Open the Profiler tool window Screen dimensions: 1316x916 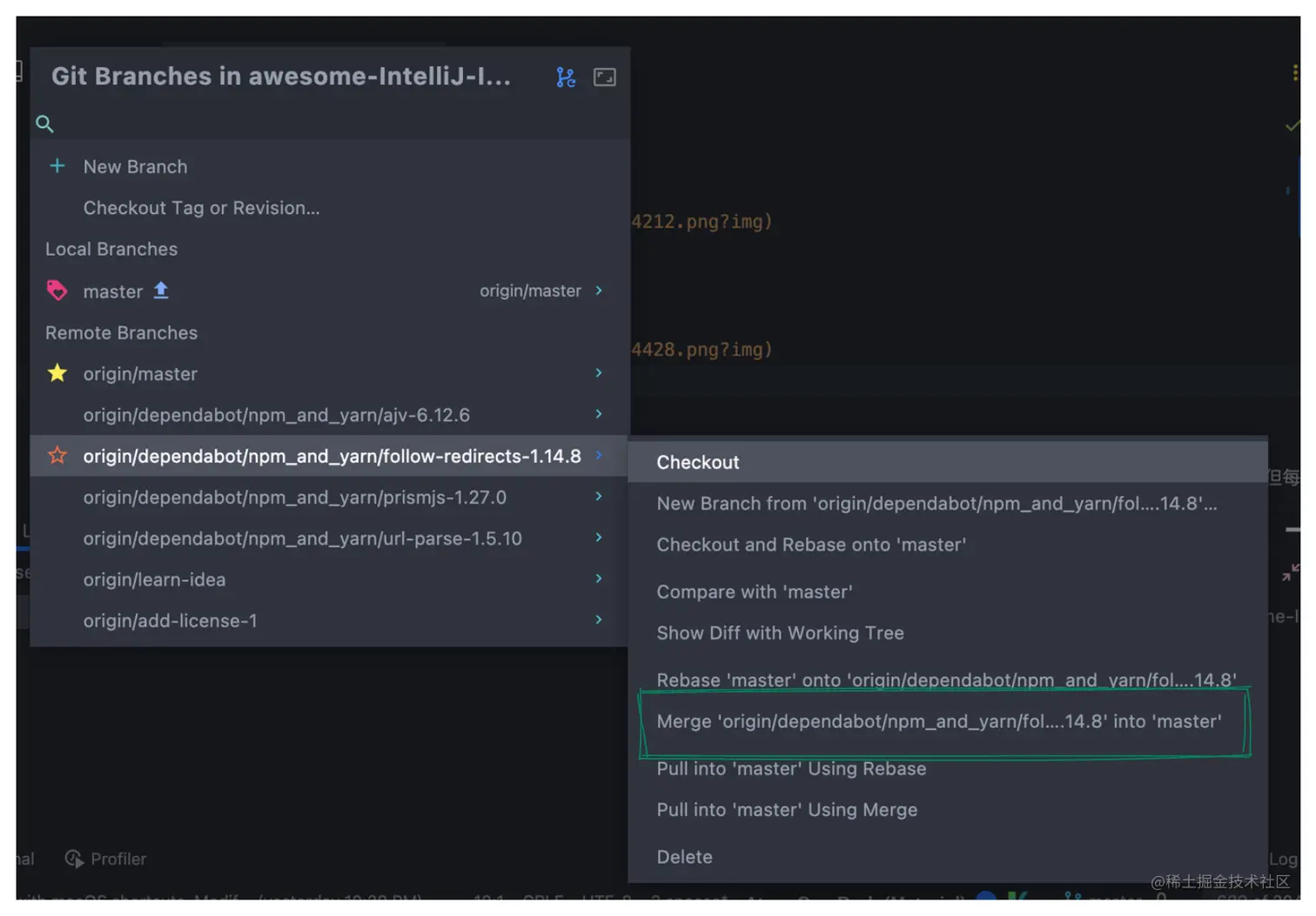coord(106,859)
